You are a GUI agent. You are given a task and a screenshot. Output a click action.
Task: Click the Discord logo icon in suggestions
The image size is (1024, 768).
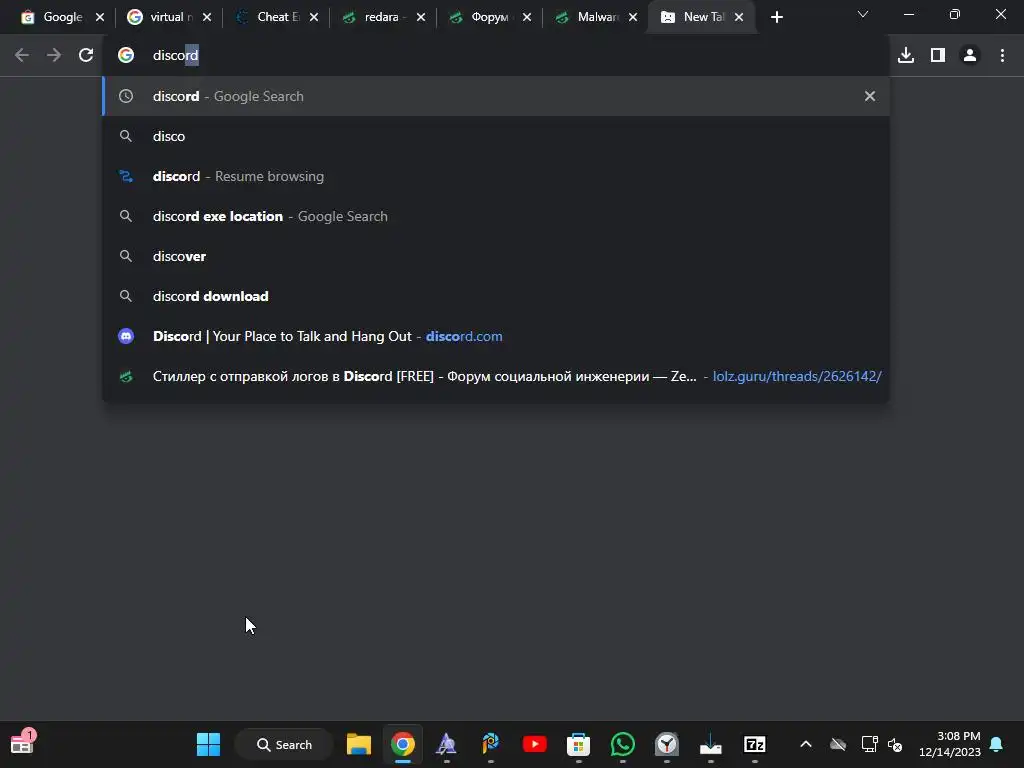[126, 336]
